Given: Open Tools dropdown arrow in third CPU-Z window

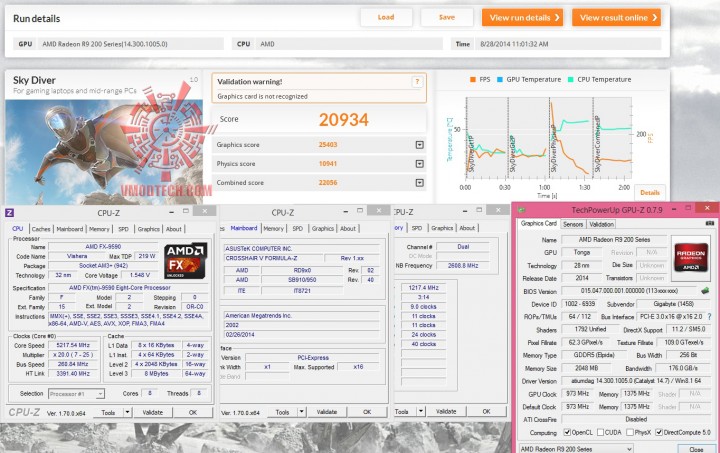Looking at the screenshot, I should coord(421,411).
